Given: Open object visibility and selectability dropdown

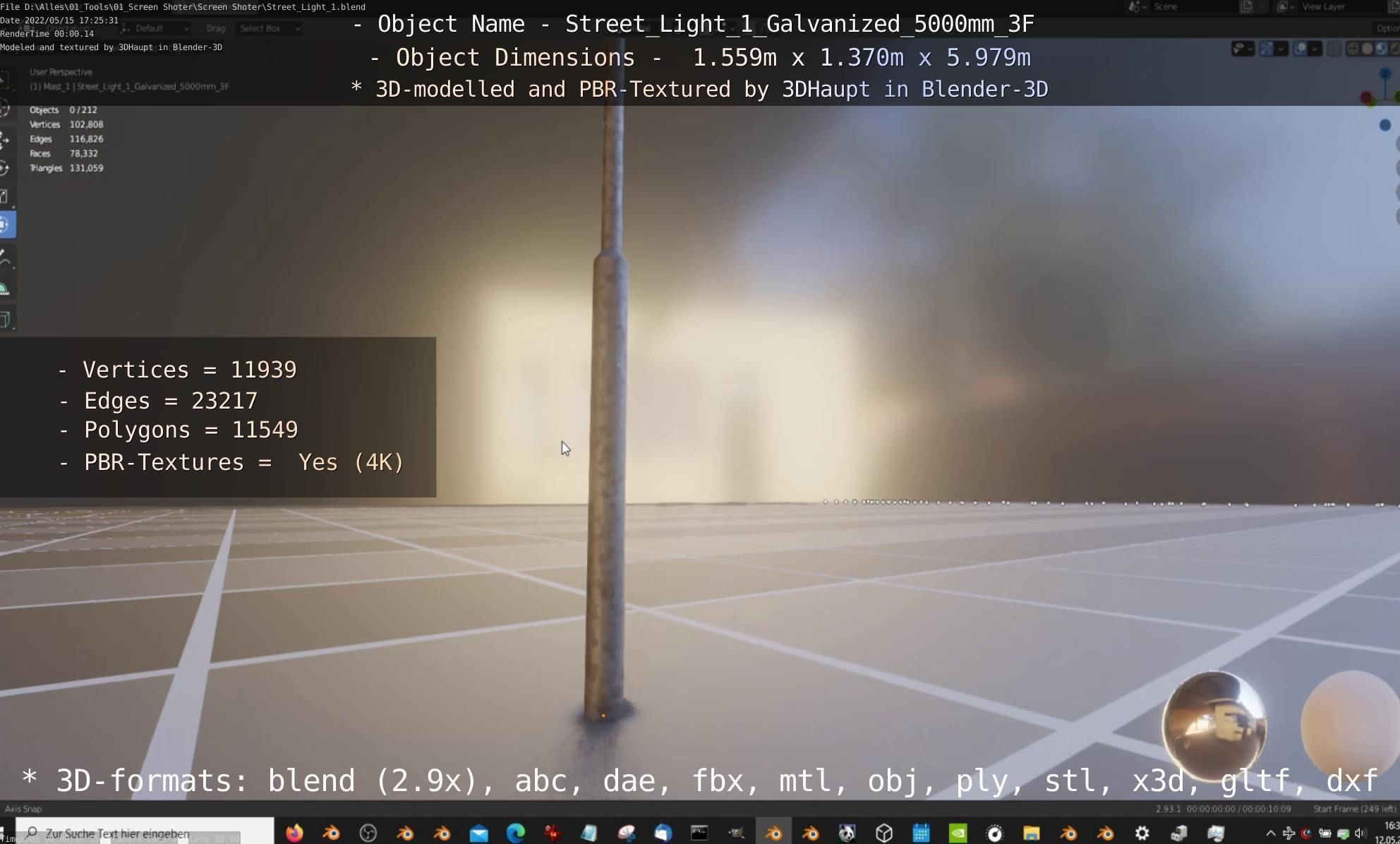Looking at the screenshot, I should click(1242, 49).
